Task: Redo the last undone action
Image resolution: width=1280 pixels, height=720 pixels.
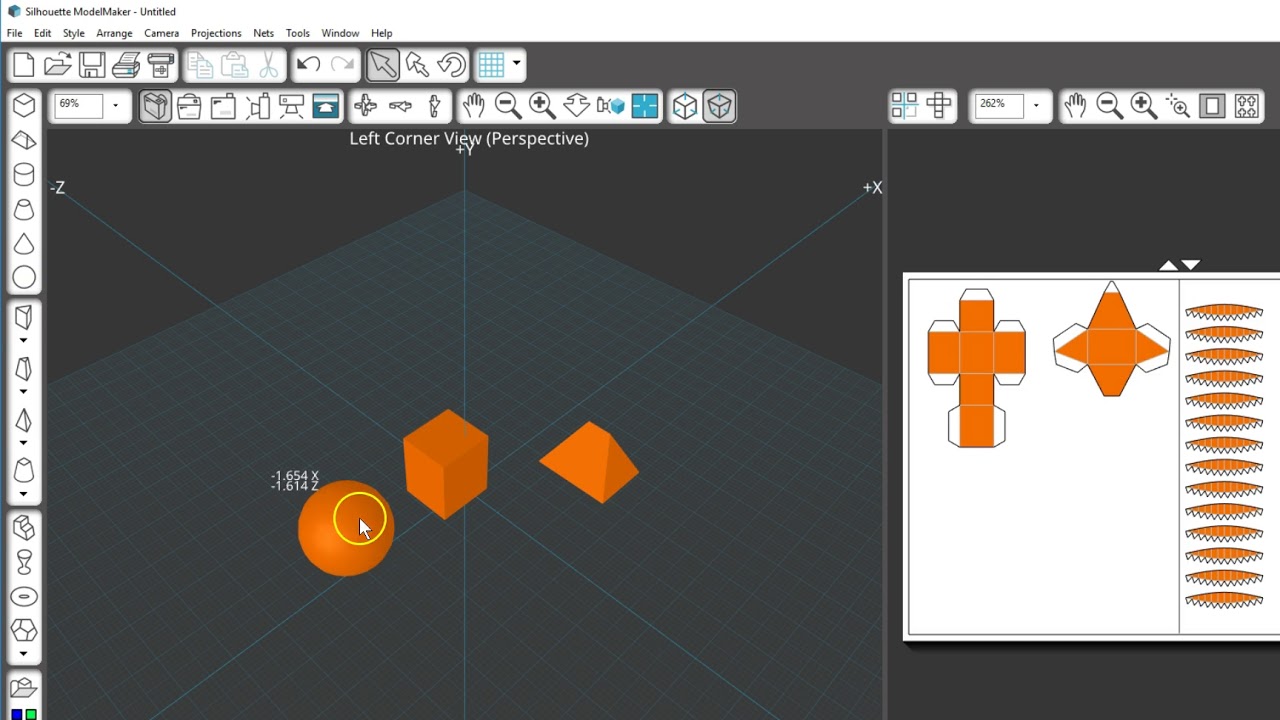Action: pyautogui.click(x=342, y=65)
